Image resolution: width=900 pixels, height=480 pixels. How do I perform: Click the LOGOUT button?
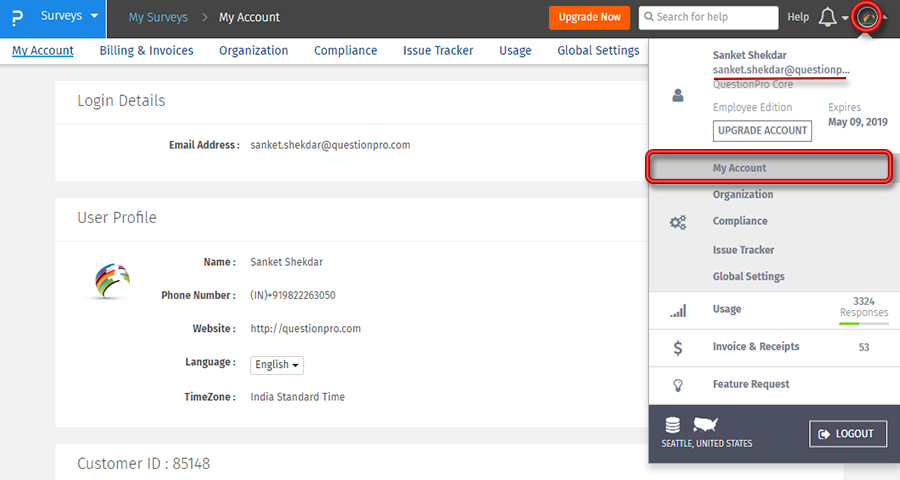pyautogui.click(x=848, y=433)
